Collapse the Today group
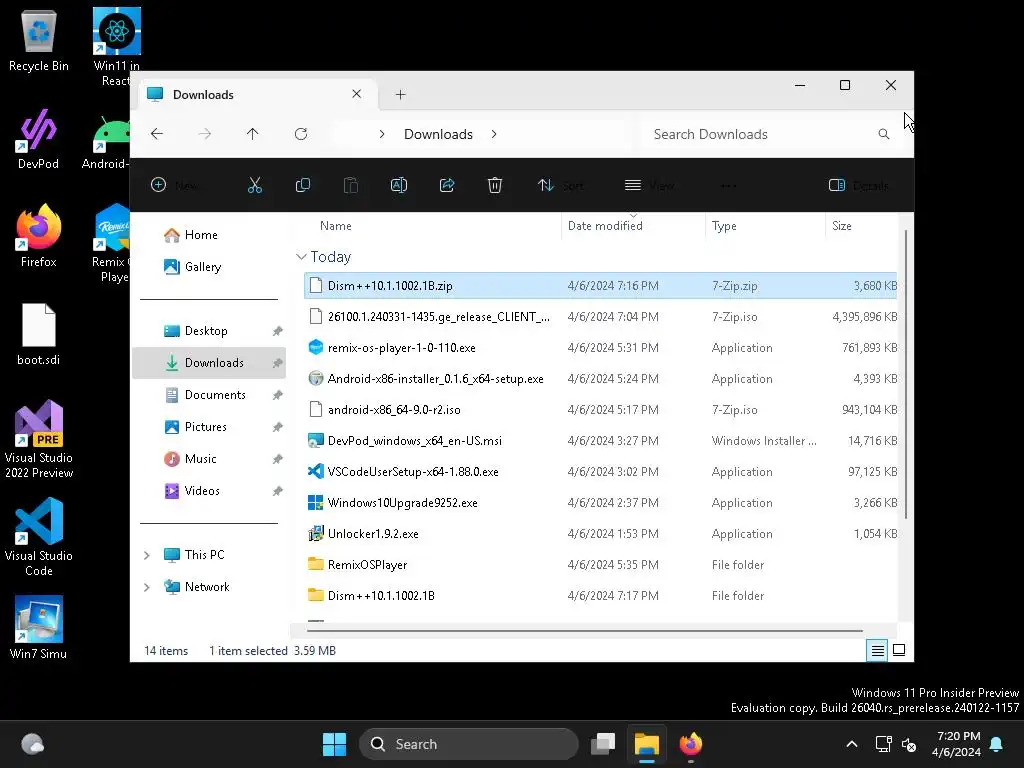 pos(301,257)
